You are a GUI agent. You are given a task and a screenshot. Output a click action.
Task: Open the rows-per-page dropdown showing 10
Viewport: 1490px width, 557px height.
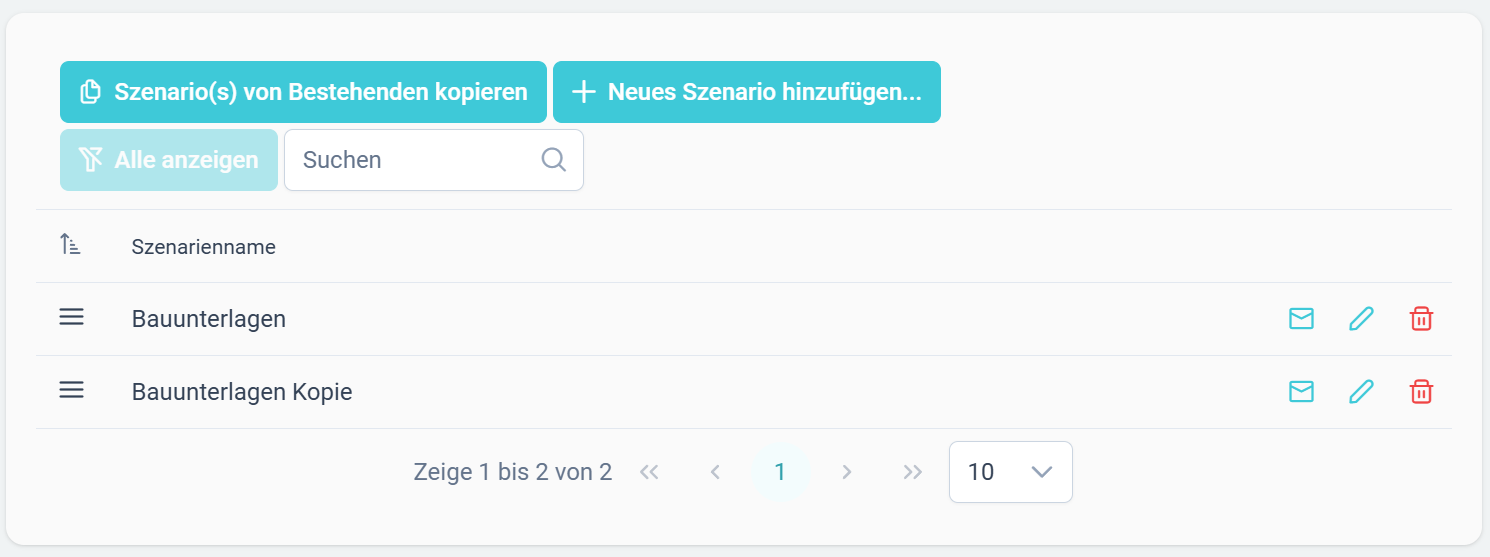[1011, 472]
